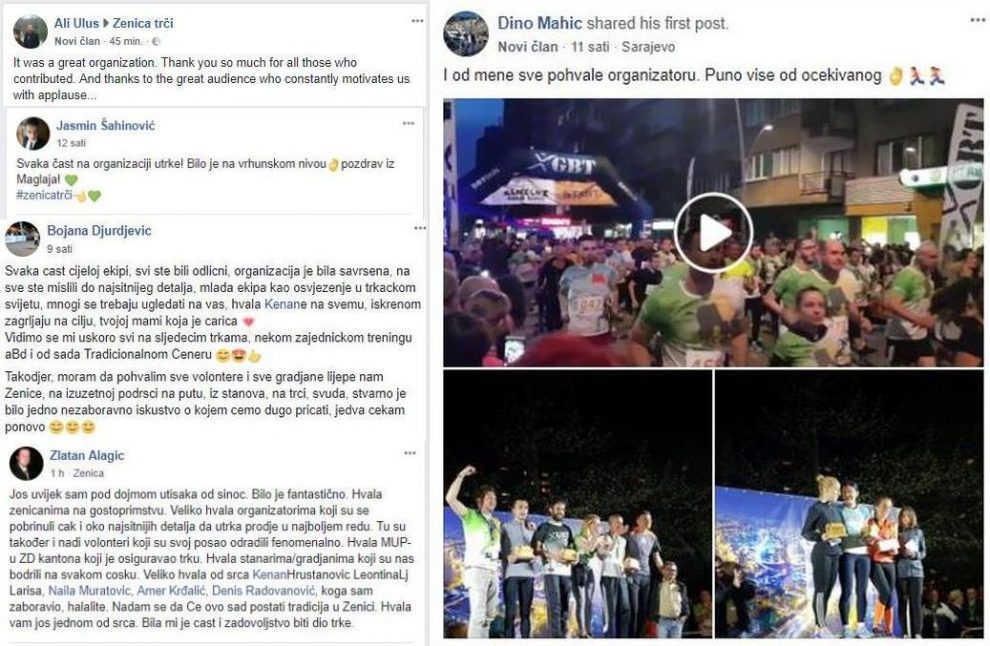Open the Zenica trči group link
Screen dimensions: 990x646
(143, 23)
